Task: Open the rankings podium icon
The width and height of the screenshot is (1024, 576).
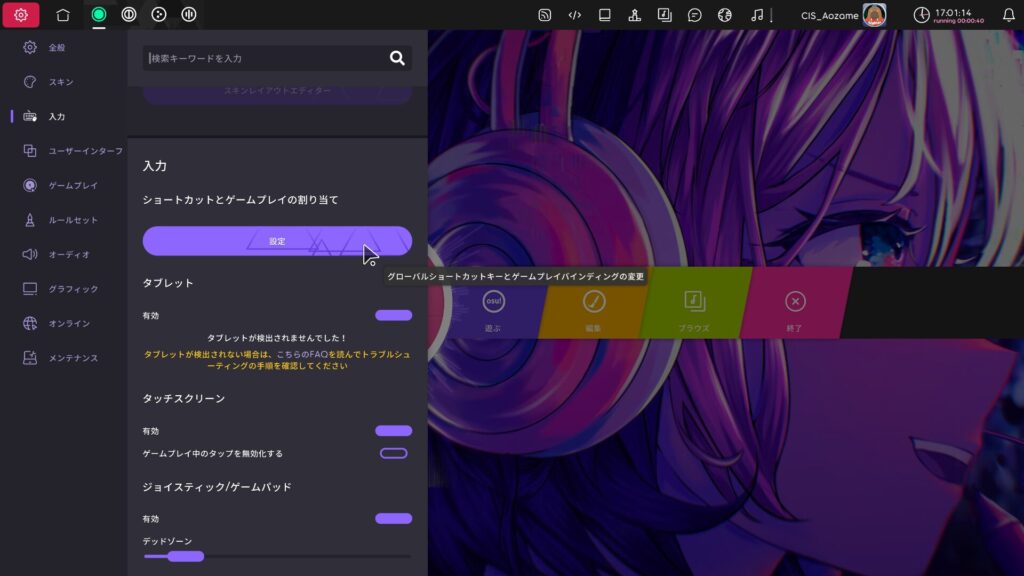Action: [x=635, y=15]
